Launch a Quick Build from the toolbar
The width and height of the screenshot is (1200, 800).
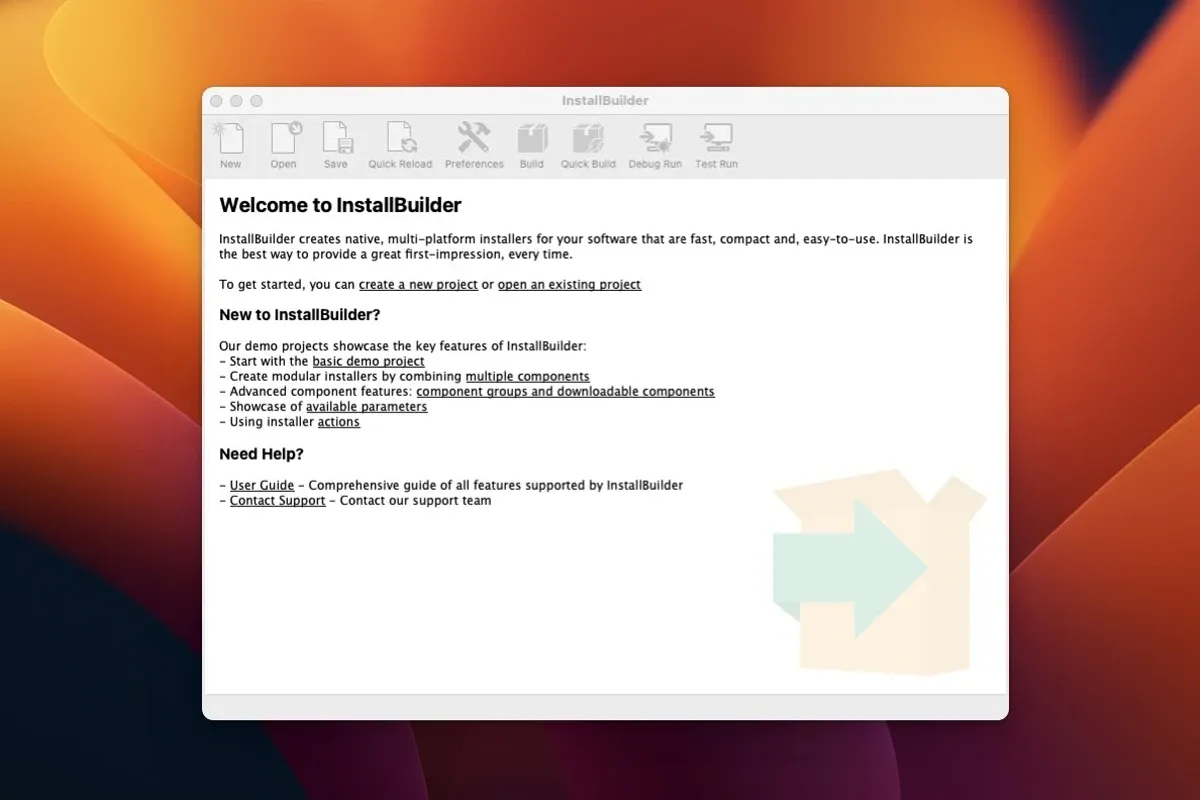click(588, 140)
